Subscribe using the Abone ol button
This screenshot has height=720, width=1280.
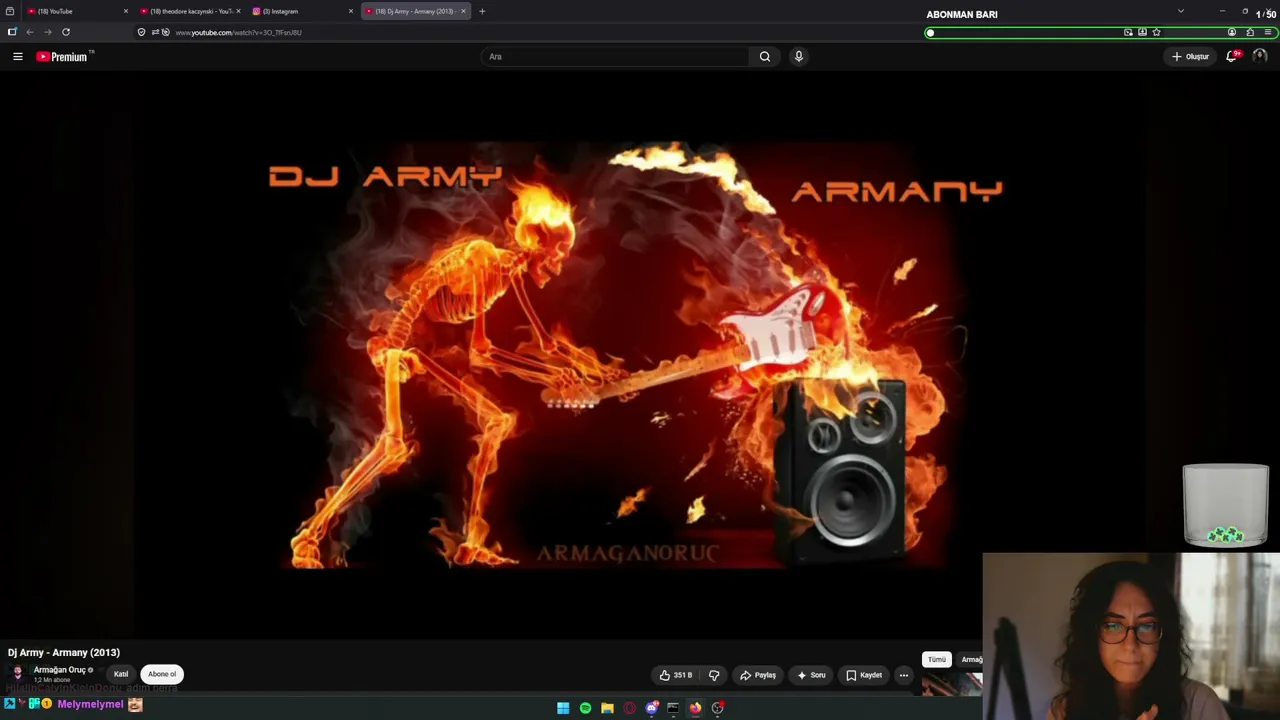162,674
